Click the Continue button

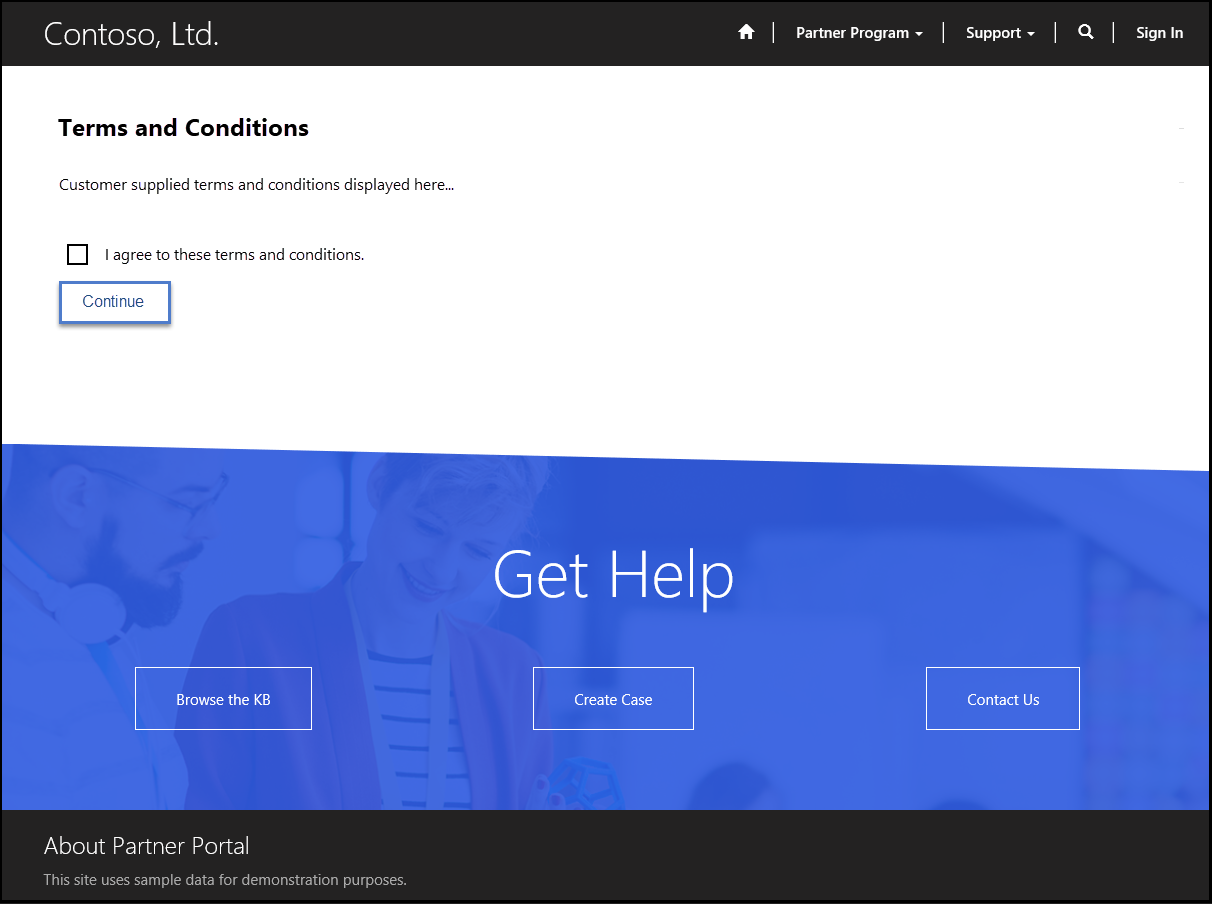pyautogui.click(x=114, y=302)
